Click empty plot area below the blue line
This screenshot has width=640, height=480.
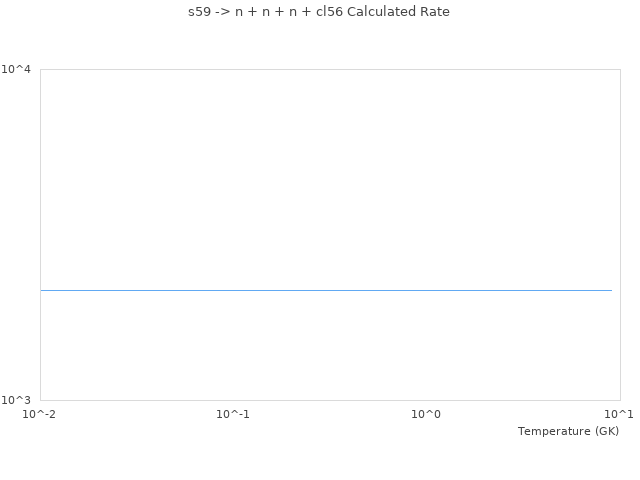pyautogui.click(x=326, y=350)
